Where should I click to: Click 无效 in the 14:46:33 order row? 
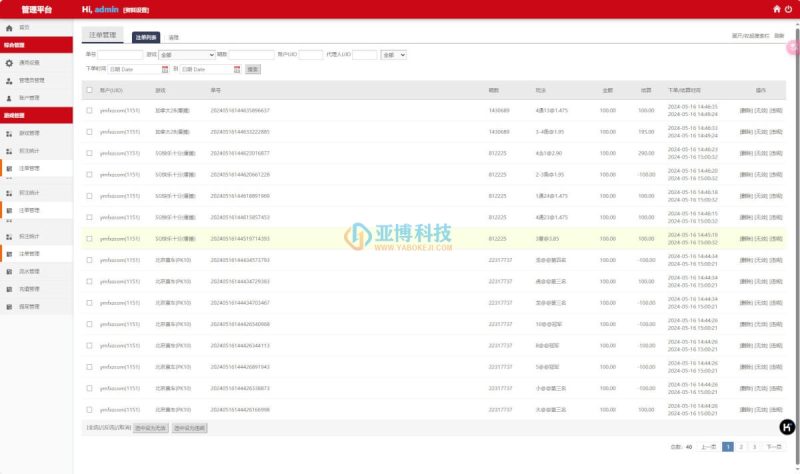pyautogui.click(x=761, y=132)
